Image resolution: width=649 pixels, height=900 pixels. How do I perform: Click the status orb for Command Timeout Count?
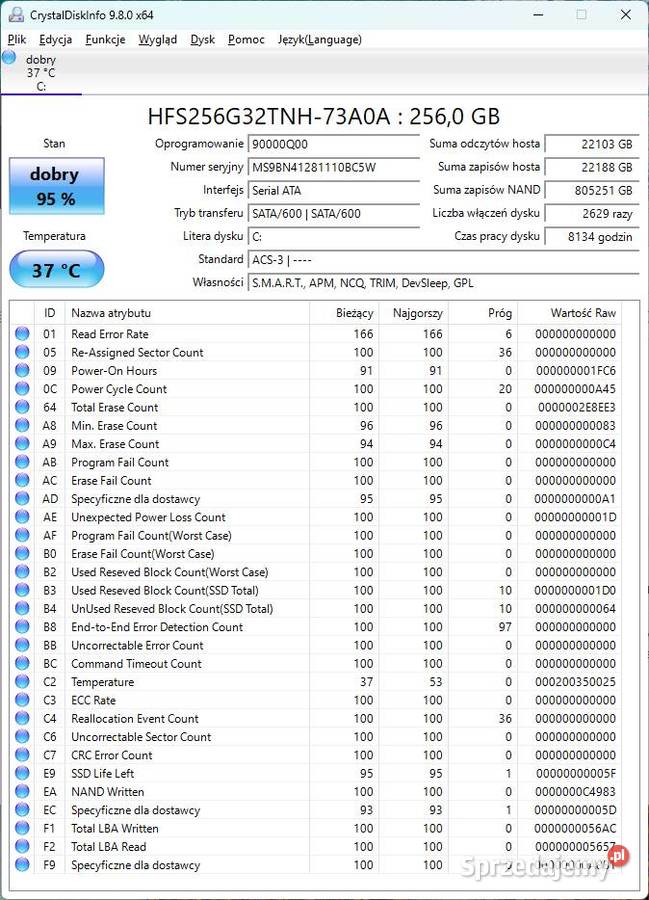tap(22, 664)
